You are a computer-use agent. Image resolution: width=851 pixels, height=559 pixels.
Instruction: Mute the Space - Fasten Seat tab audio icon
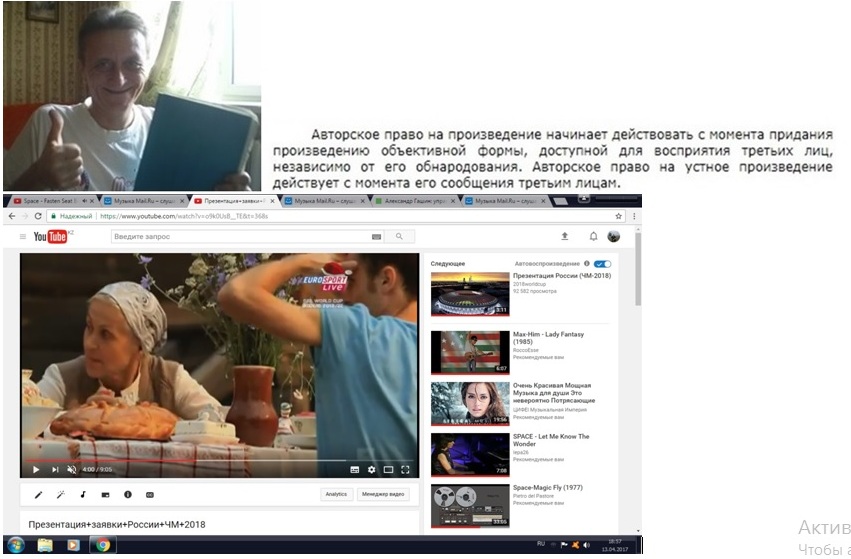click(84, 201)
